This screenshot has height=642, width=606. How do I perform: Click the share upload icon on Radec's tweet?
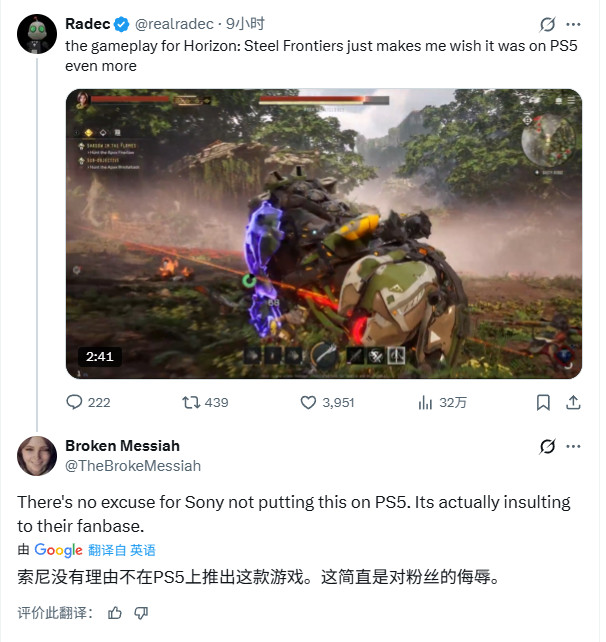pyautogui.click(x=573, y=402)
